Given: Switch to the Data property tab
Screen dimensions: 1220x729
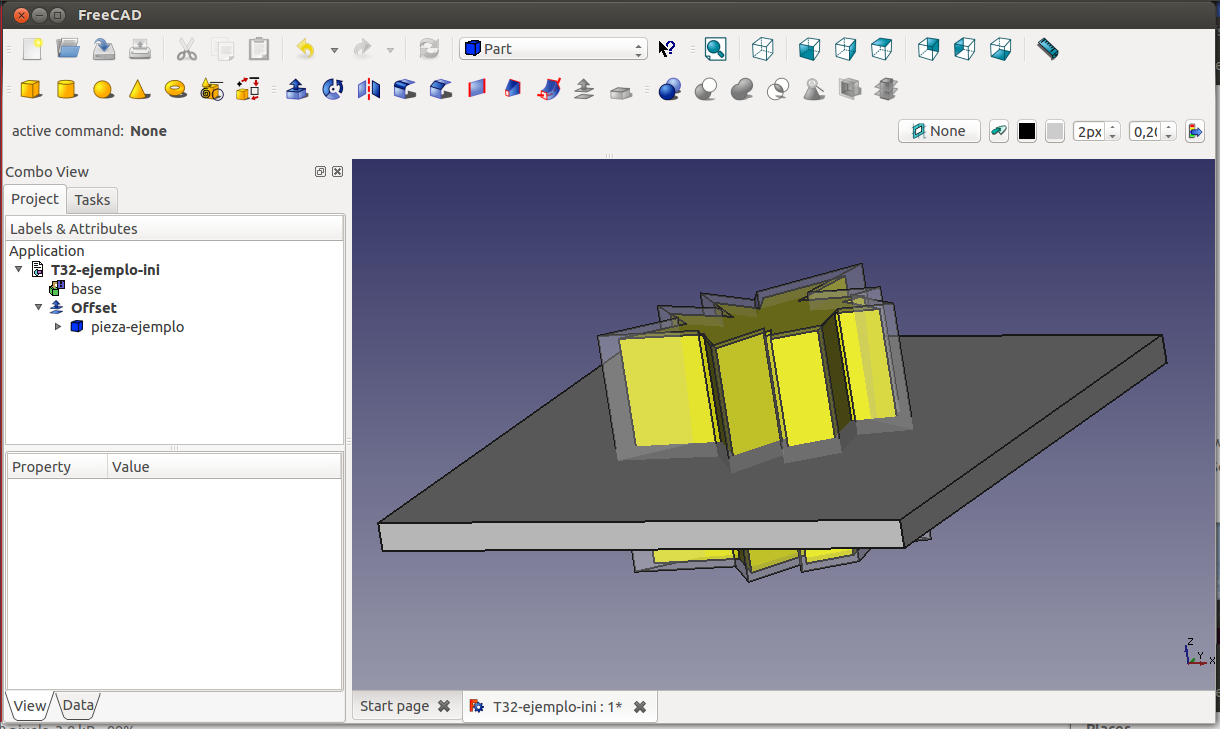Looking at the screenshot, I should pyautogui.click(x=78, y=705).
